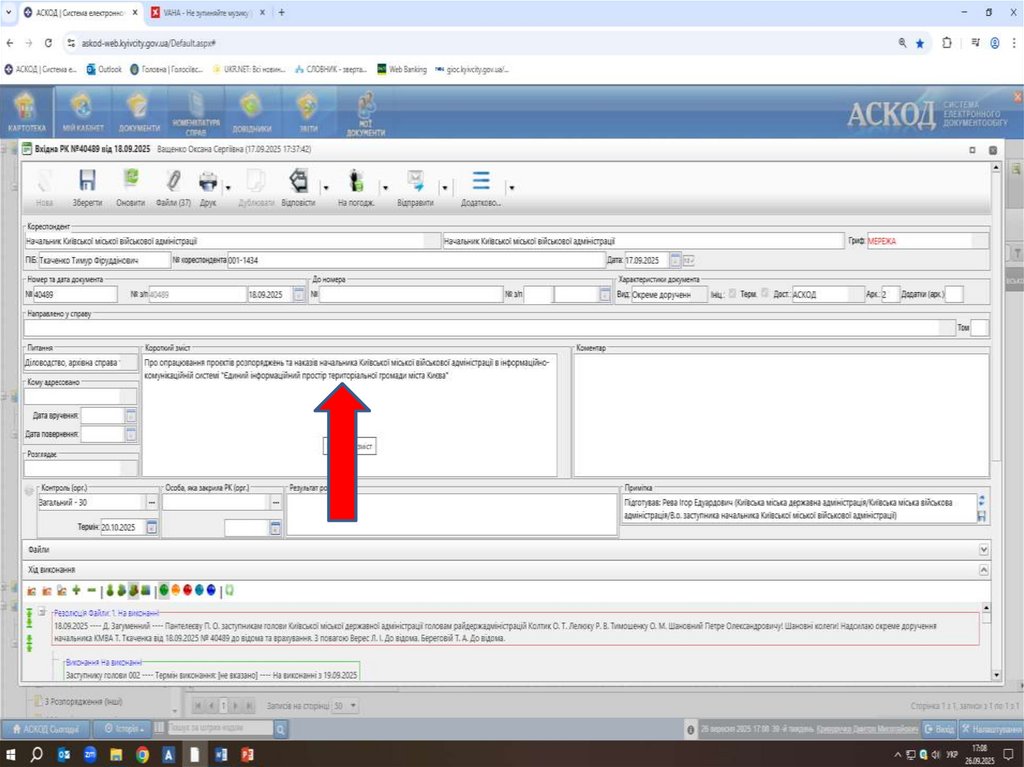The height and width of the screenshot is (767, 1024).
Task: Open attached Файли (37)
Action: 173,188
